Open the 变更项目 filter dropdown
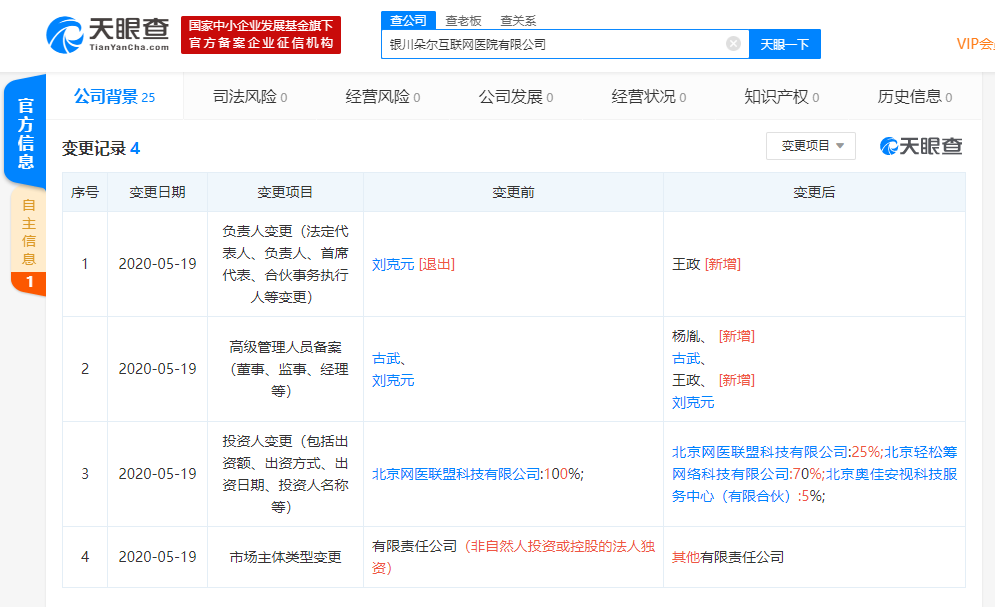Viewport: 995px width, 607px height. tap(810, 146)
